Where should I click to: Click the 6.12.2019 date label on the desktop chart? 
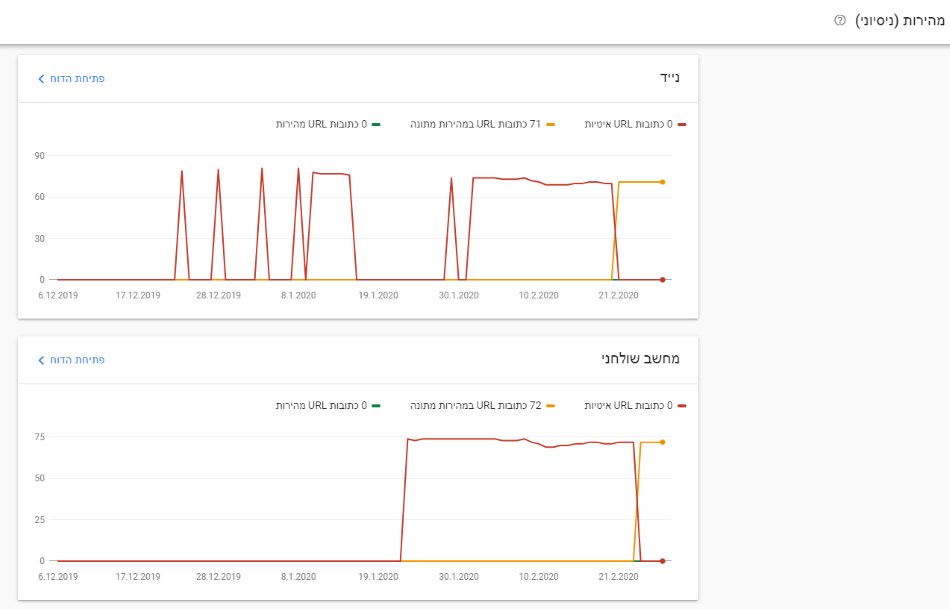58,577
